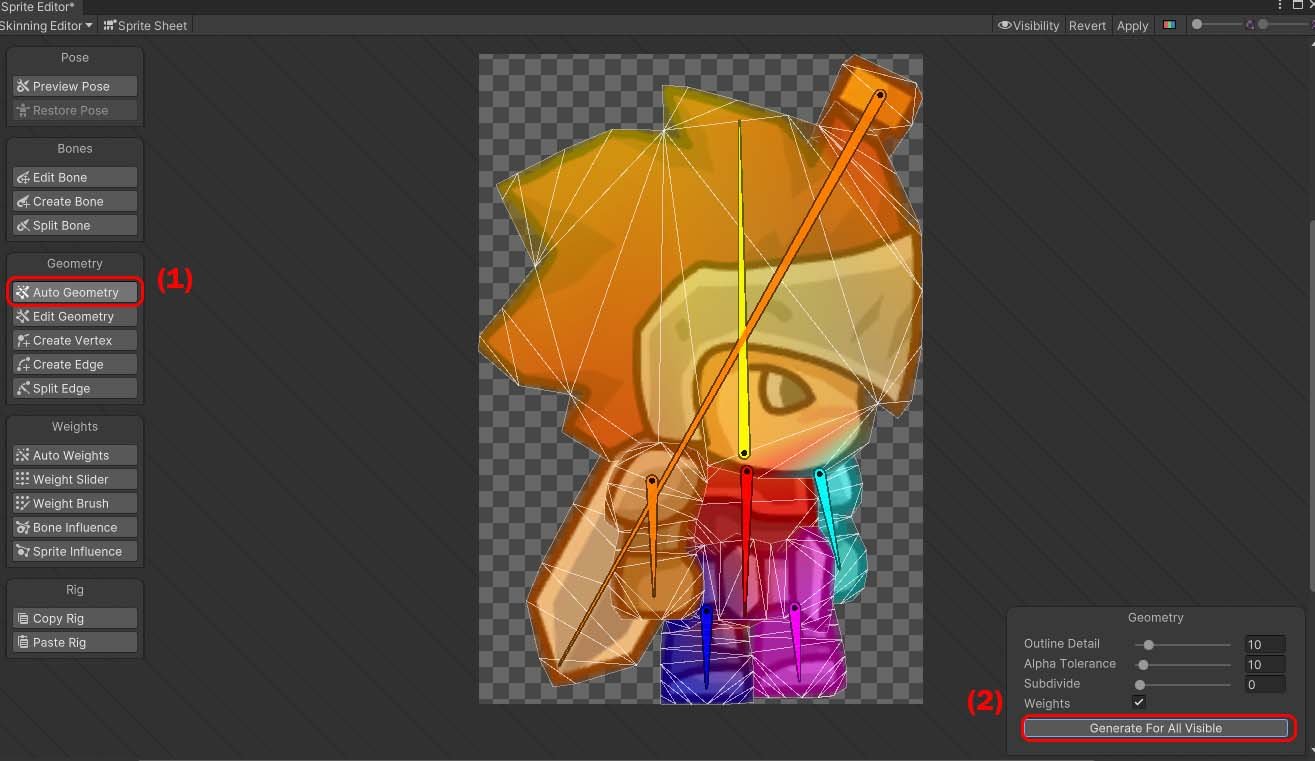1315x761 pixels.
Task: Select the Edit Bone tool
Action: pyautogui.click(x=75, y=177)
